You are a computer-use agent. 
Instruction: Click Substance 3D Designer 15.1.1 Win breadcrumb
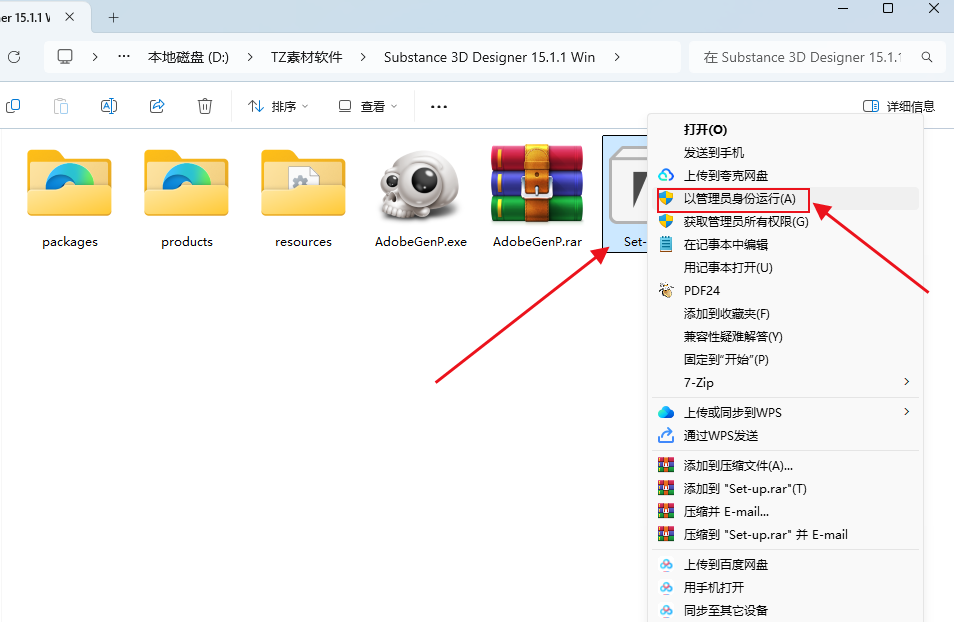click(489, 57)
